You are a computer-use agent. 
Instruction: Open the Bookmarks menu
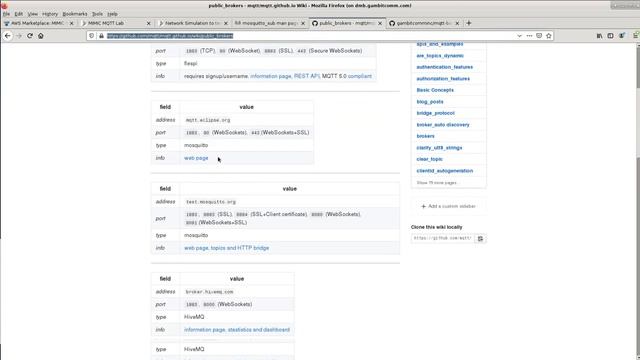75,14
